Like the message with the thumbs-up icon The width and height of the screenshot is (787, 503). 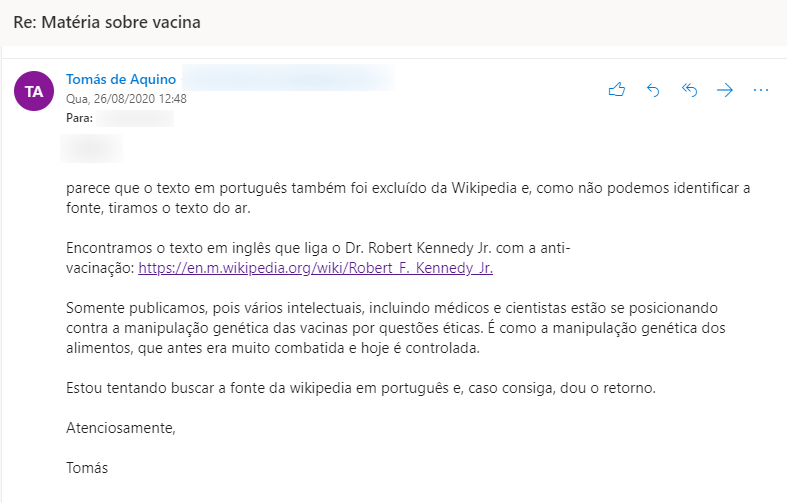click(617, 90)
